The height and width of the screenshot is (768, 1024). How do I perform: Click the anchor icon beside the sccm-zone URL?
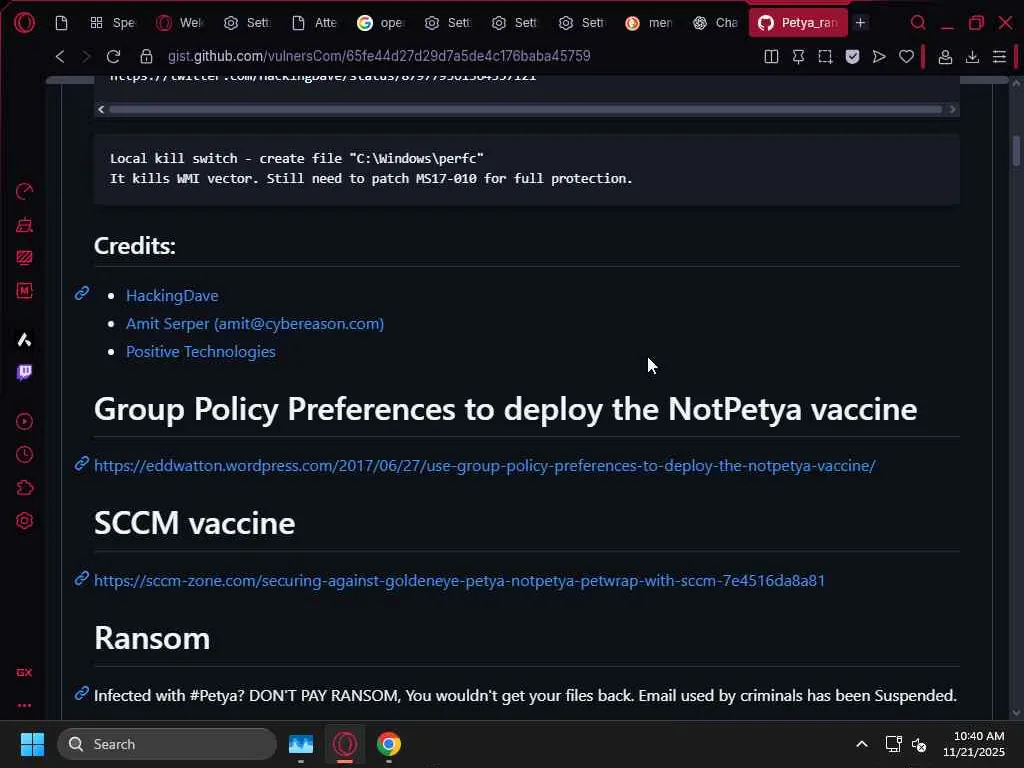point(82,579)
